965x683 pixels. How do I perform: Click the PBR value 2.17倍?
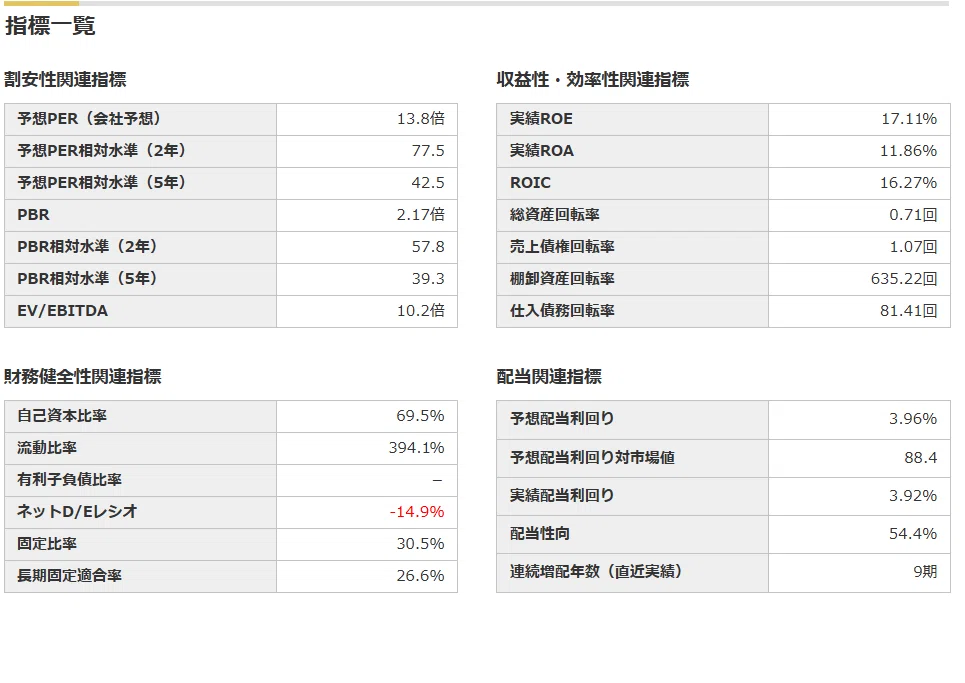coord(420,215)
